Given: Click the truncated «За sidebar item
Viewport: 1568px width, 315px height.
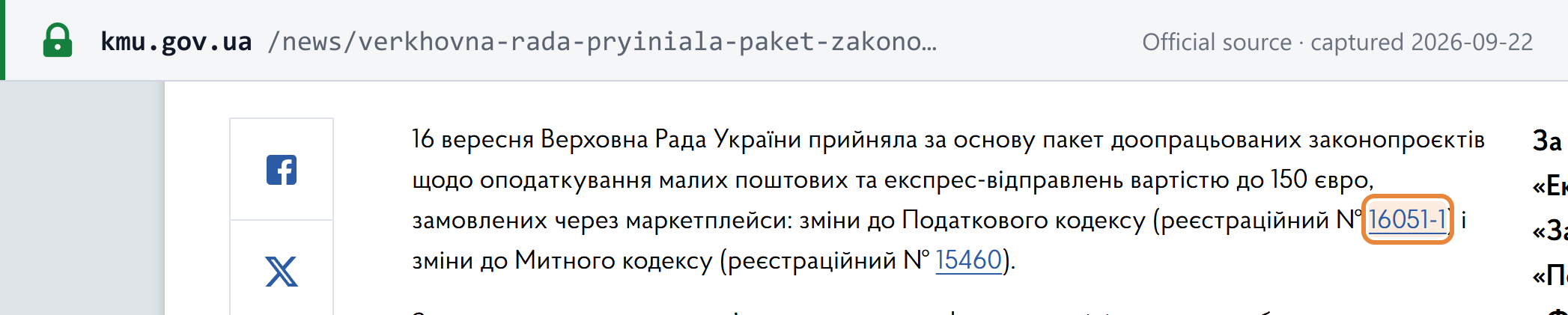Looking at the screenshot, I should tap(1550, 230).
